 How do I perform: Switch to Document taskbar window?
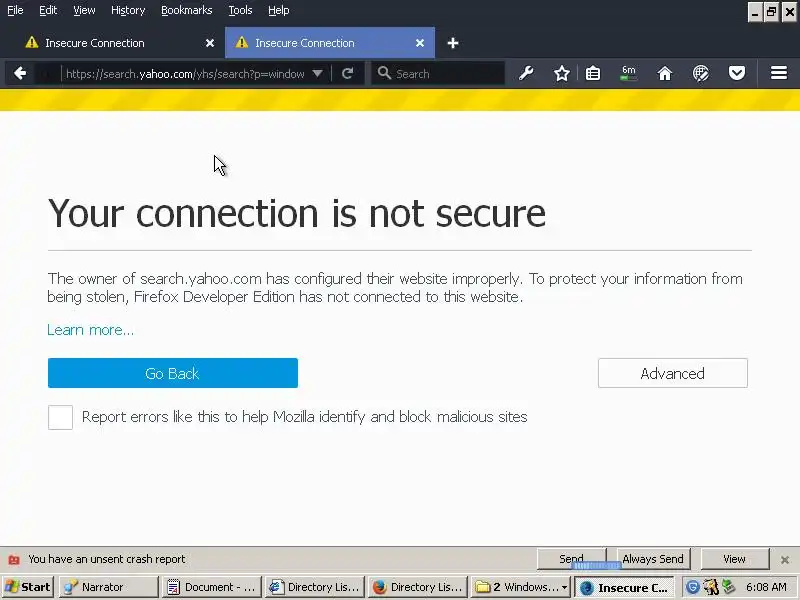pos(212,587)
